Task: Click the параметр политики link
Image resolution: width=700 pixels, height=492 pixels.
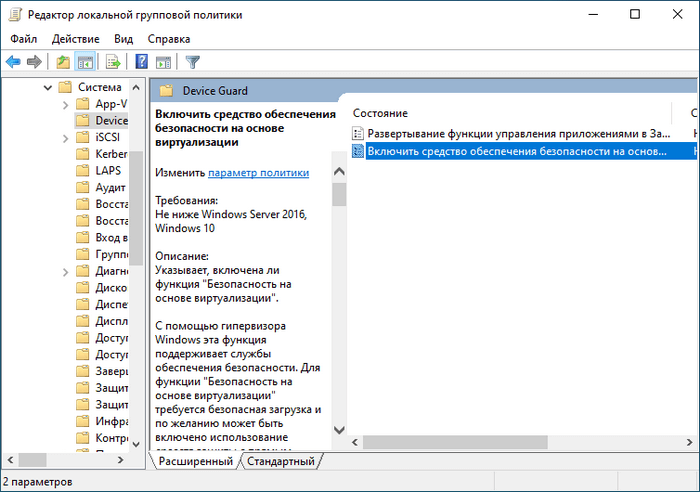Action: (258, 173)
